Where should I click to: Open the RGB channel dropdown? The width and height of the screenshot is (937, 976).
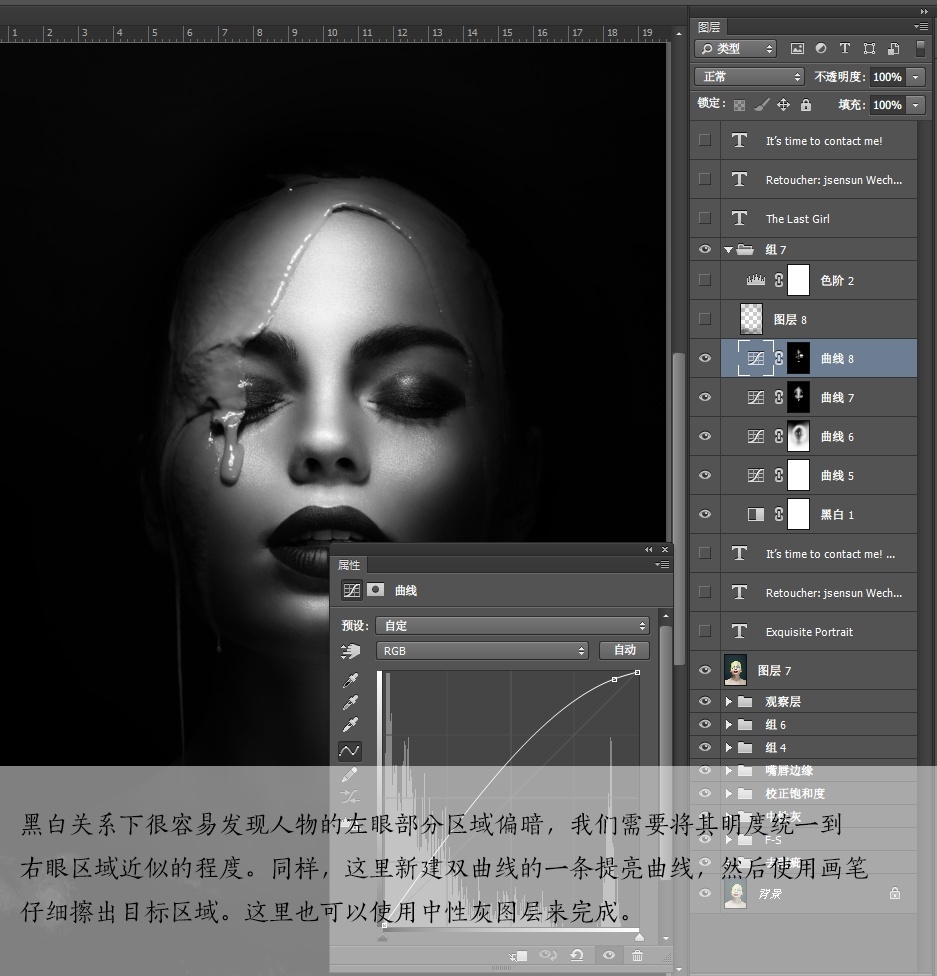(x=482, y=650)
